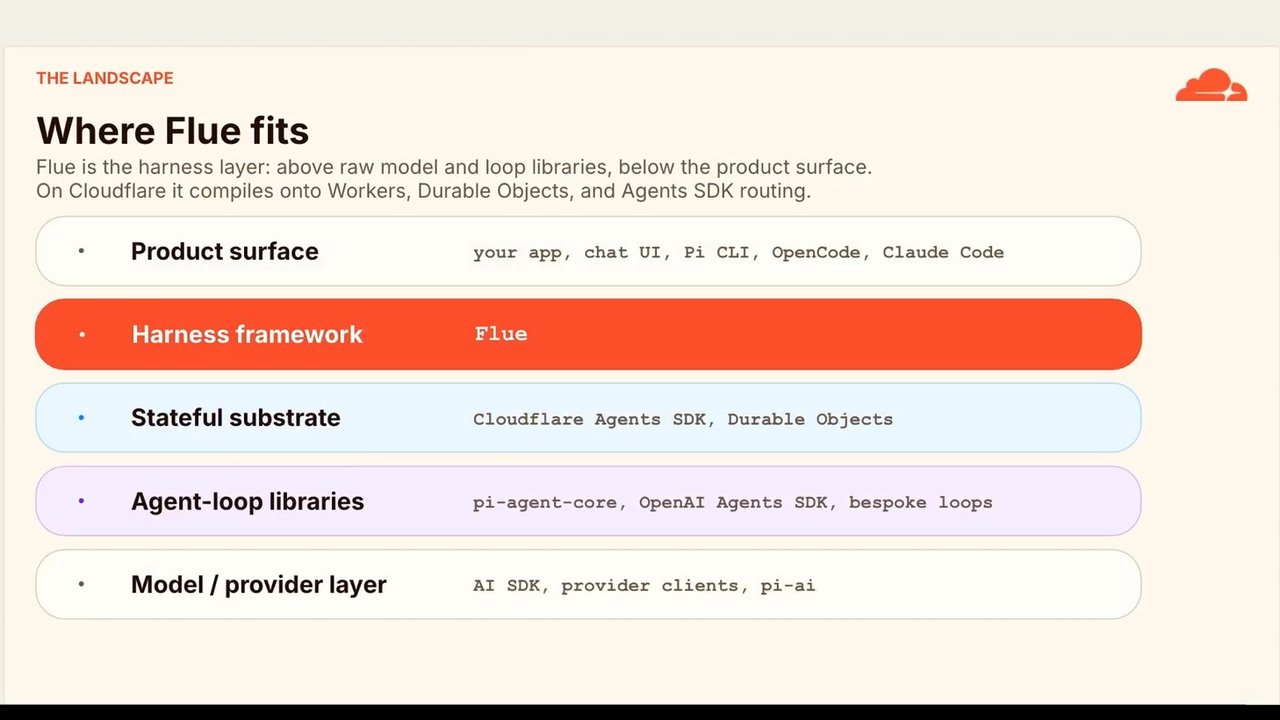Click the 'Where Flue fits' heading
This screenshot has width=1280, height=720.
172,130
